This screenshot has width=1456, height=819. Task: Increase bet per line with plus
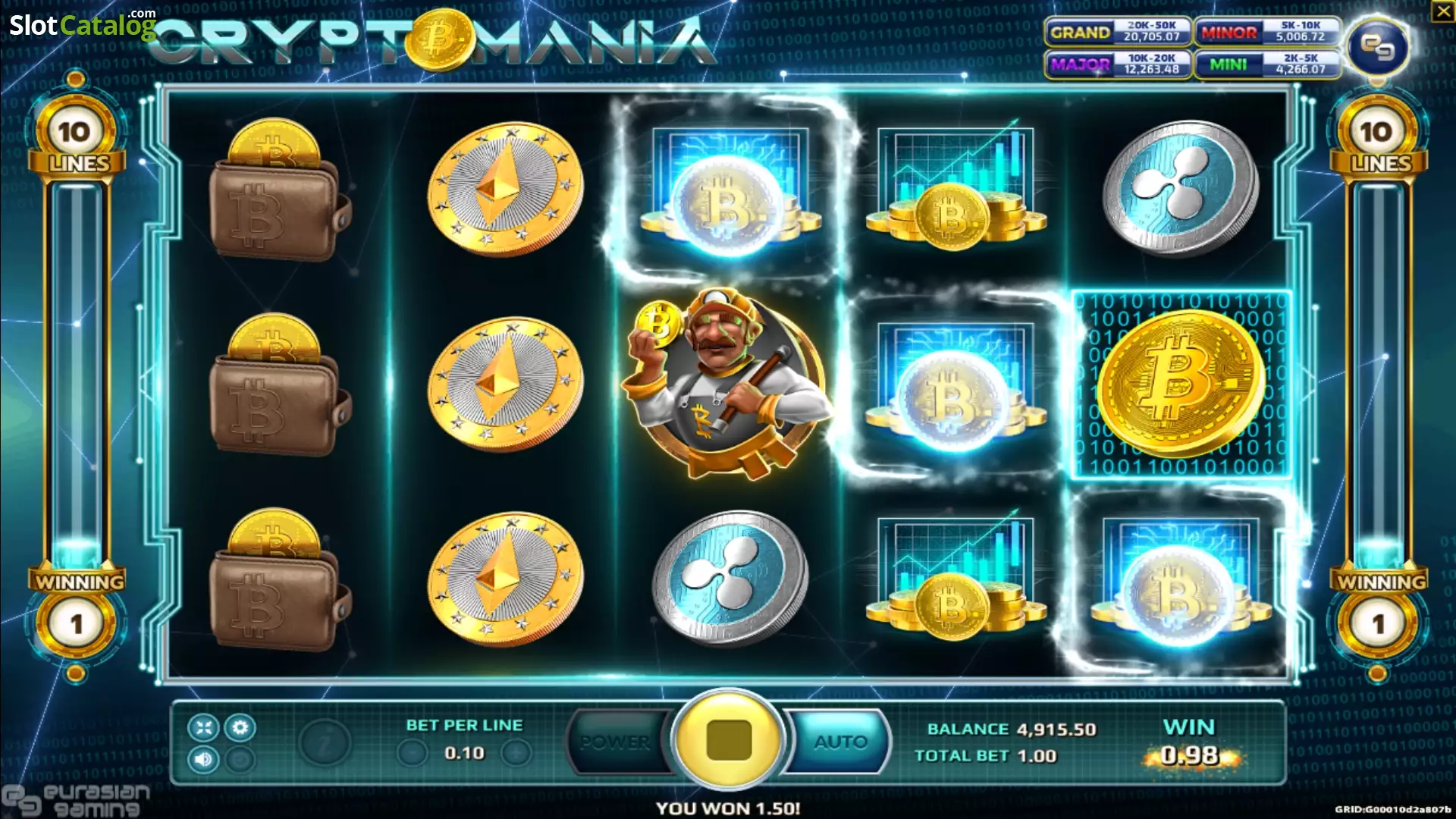tap(516, 753)
